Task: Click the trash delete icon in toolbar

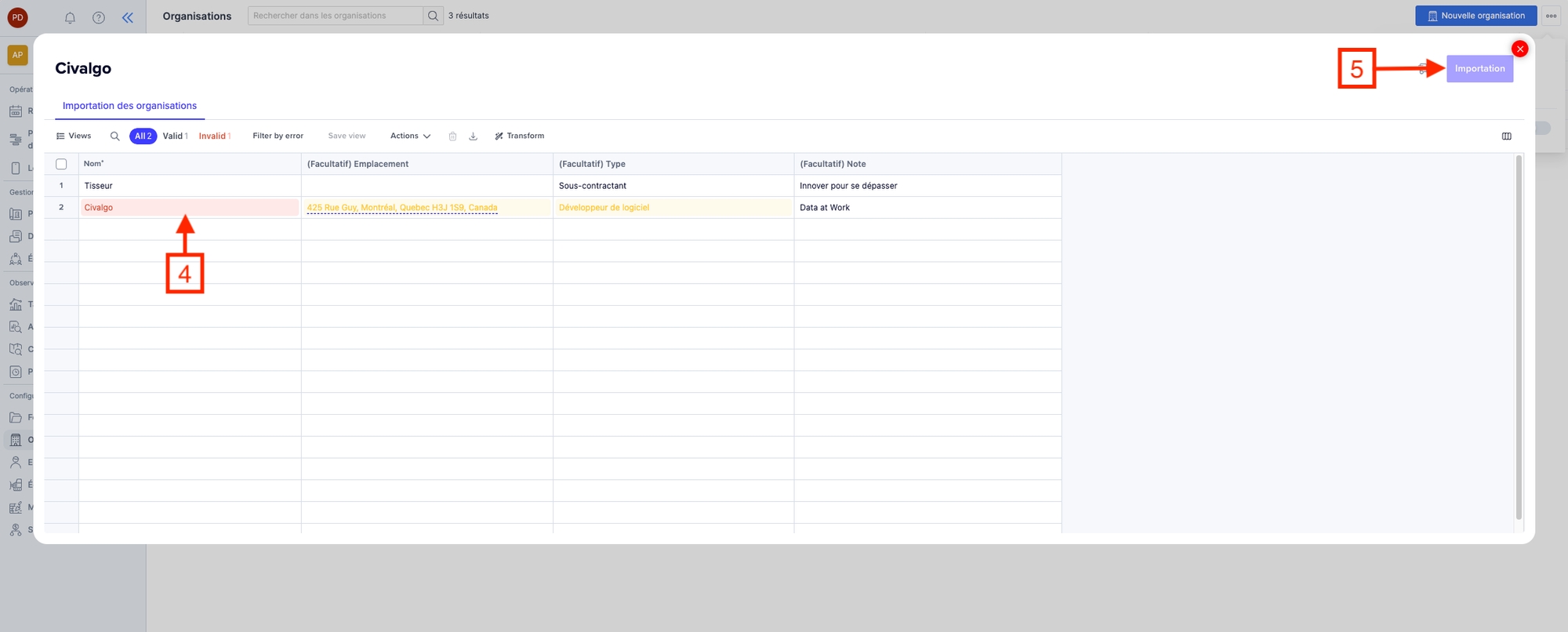Action: pos(452,136)
